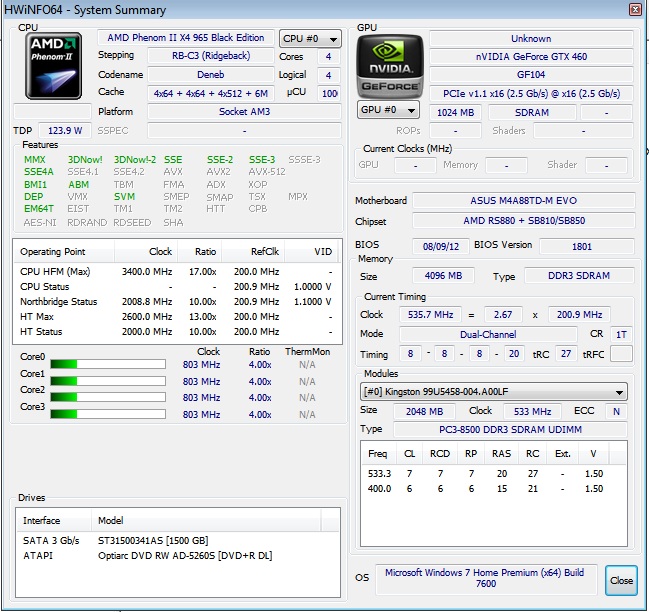649x612 pixels.
Task: Click the AES-NI feature label
Action: (x=40, y=223)
